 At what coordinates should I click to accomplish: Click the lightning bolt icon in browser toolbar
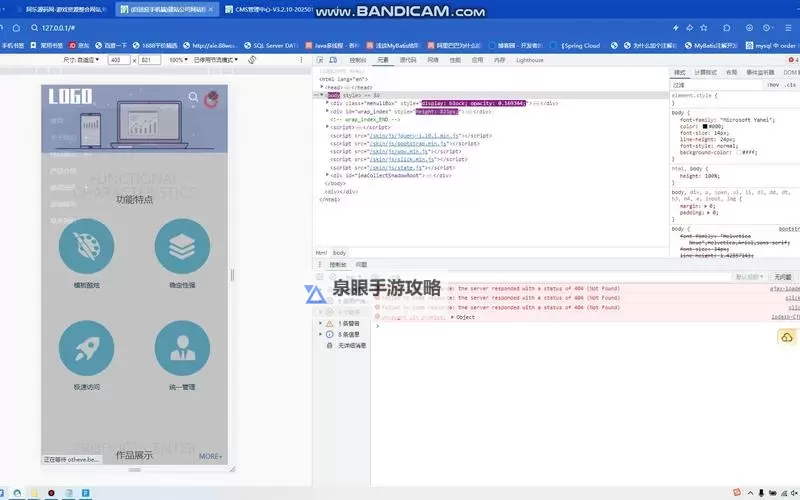(x=676, y=28)
